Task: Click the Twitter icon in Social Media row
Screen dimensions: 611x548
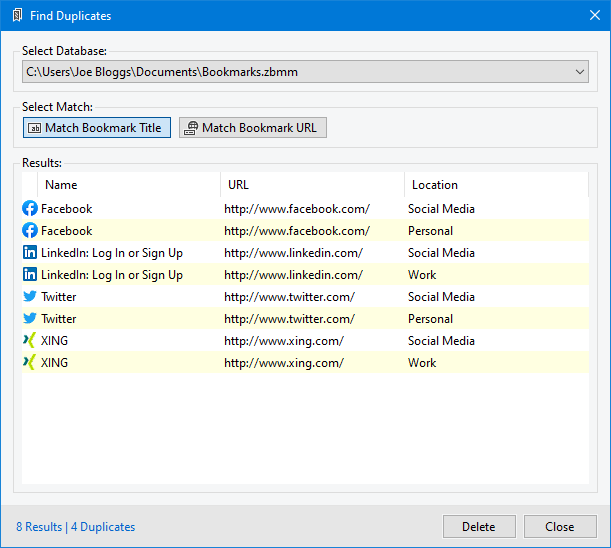Action: click(x=30, y=297)
